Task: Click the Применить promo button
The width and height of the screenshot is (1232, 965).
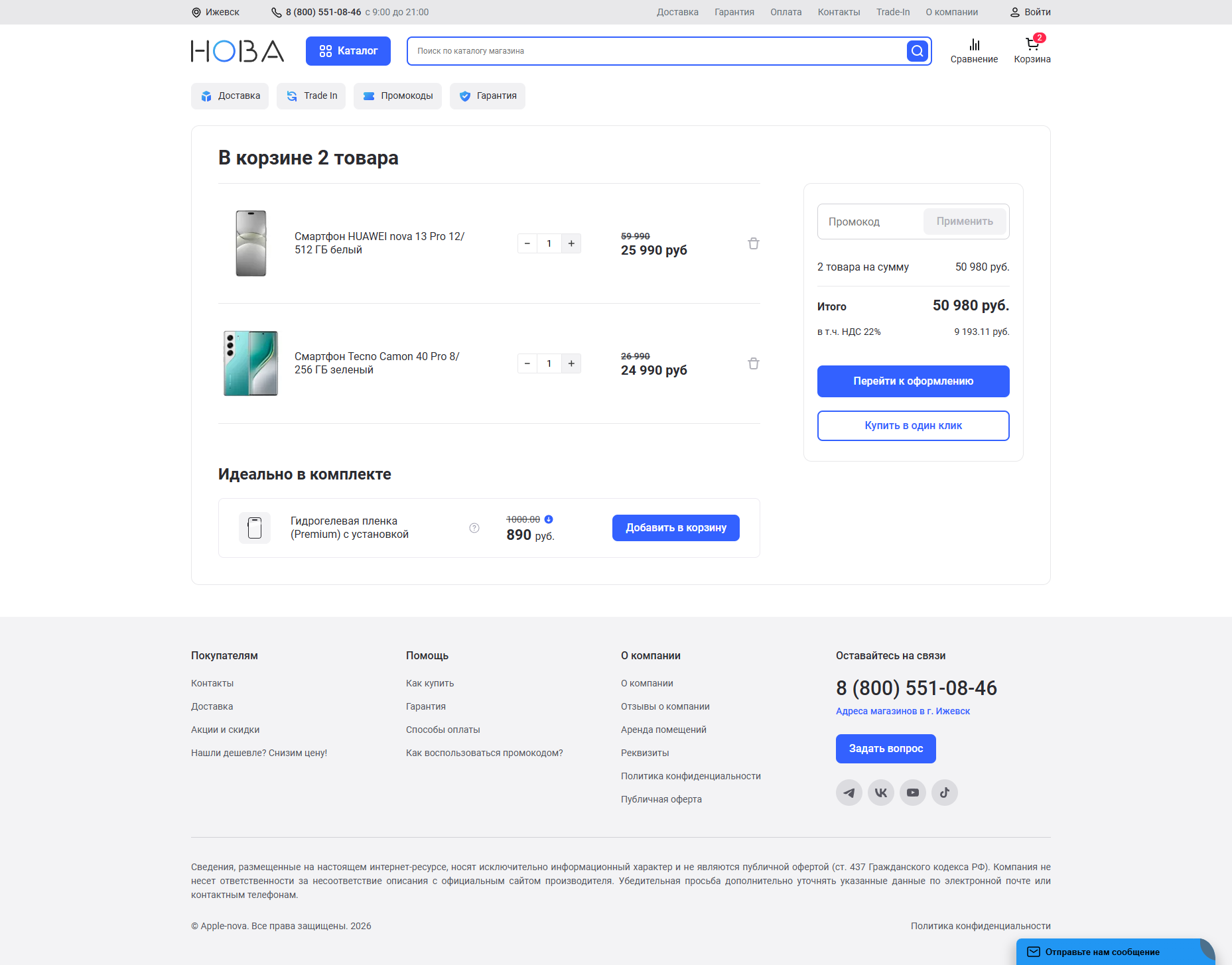Action: (x=965, y=222)
